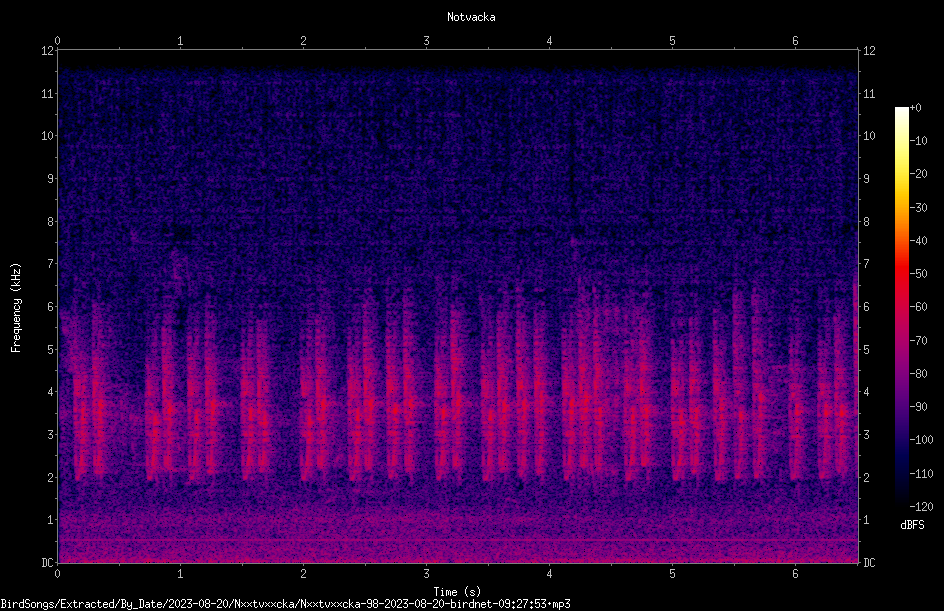This screenshot has height=611, width=944.
Task: Select the 1 second mark on bottom axis
Action: 180,574
